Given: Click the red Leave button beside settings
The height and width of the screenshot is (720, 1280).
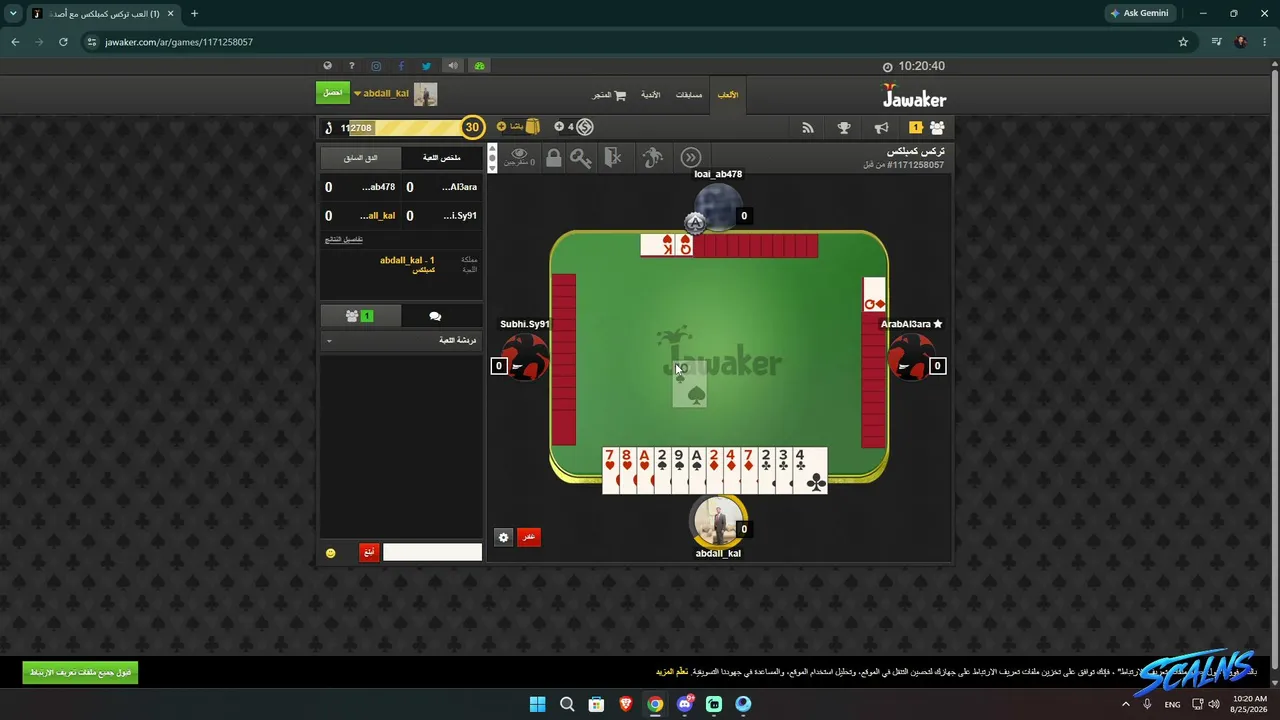Looking at the screenshot, I should [529, 537].
